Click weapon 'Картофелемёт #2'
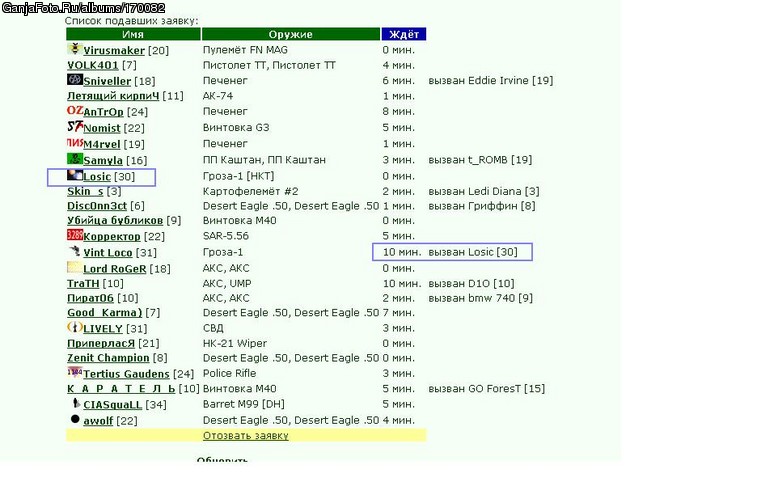This screenshot has width=778, height=503. [x=251, y=191]
